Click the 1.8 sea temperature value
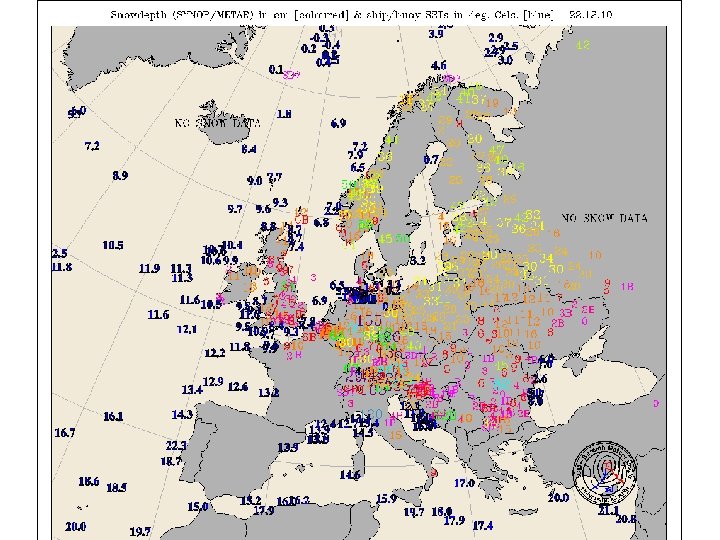This screenshot has height=540, width=720. coord(284,113)
